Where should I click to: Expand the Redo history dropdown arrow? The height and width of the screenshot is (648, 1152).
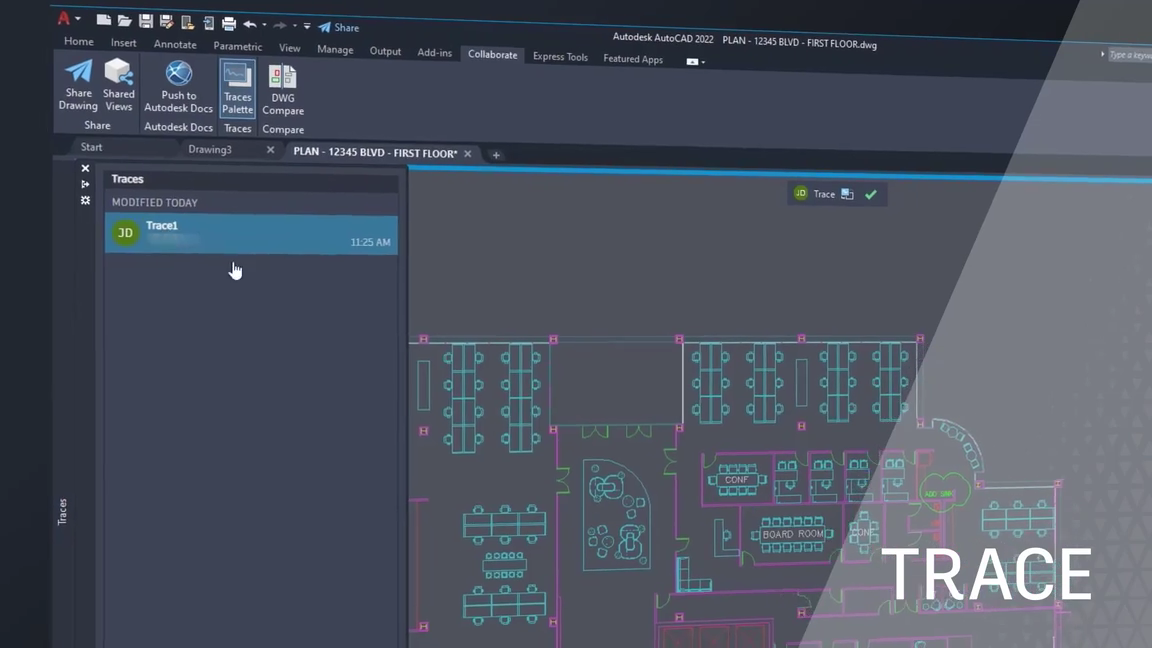point(295,26)
